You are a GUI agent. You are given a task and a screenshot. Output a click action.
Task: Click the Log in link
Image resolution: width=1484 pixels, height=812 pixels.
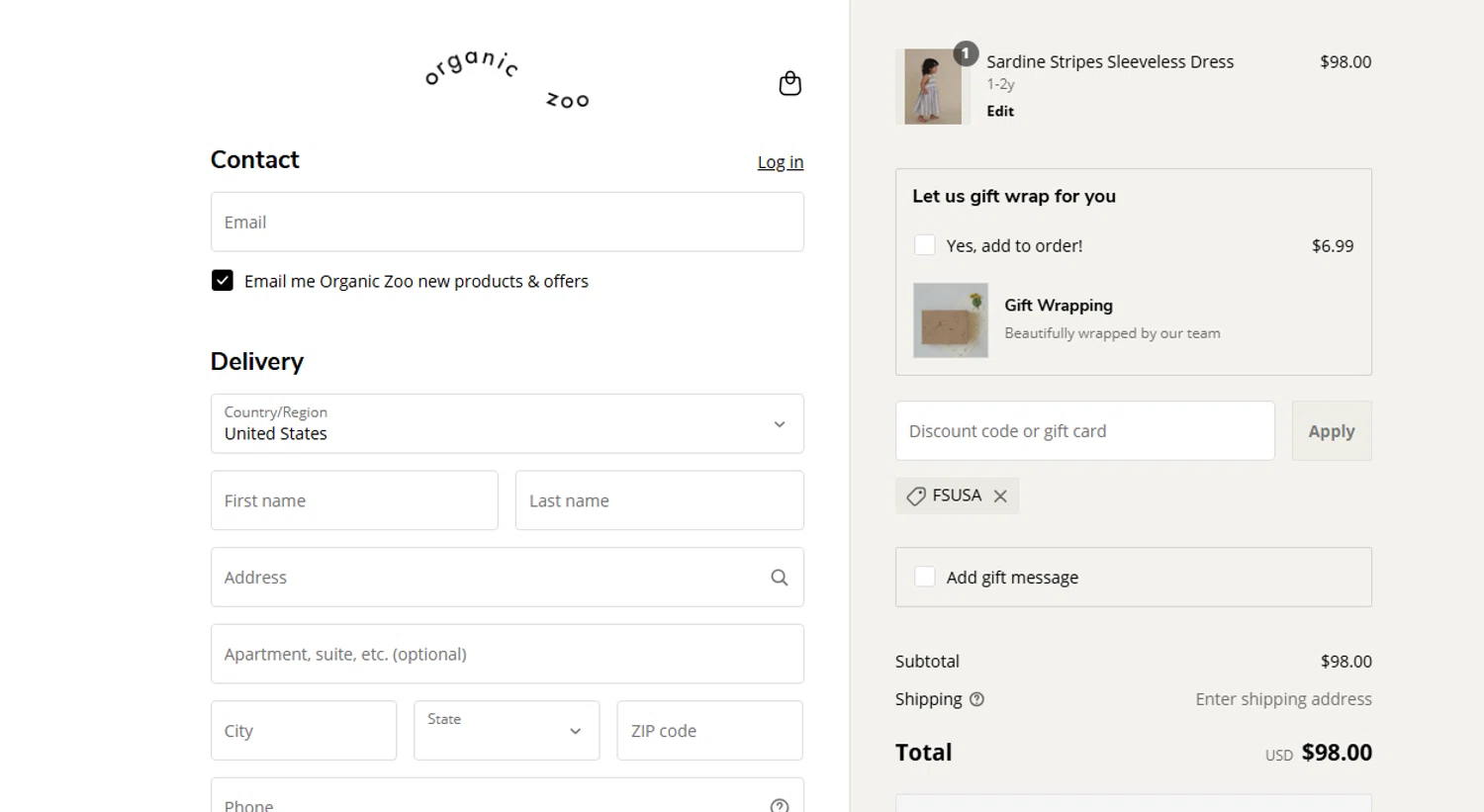coord(781,162)
